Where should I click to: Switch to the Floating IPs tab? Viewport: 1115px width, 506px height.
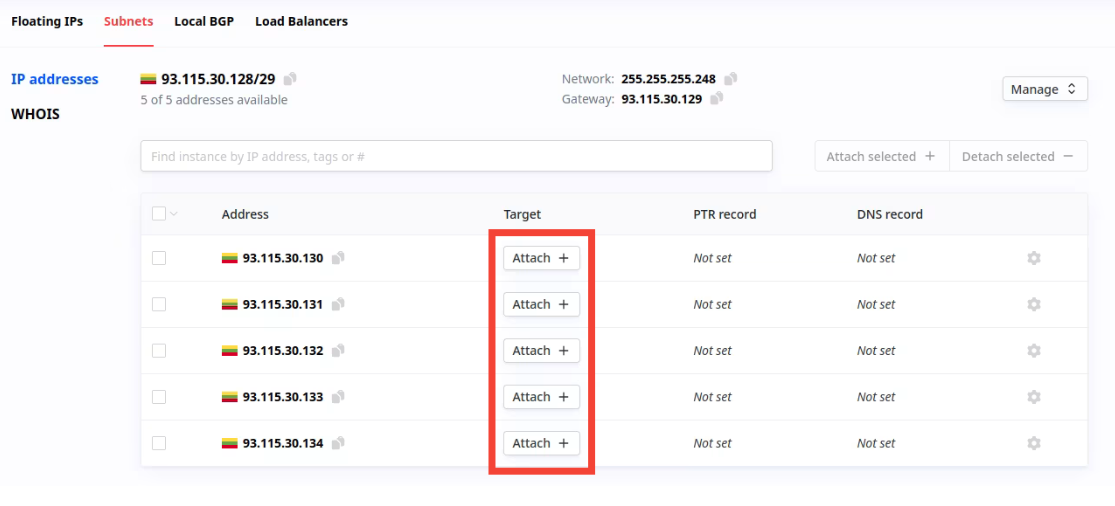pyautogui.click(x=47, y=21)
